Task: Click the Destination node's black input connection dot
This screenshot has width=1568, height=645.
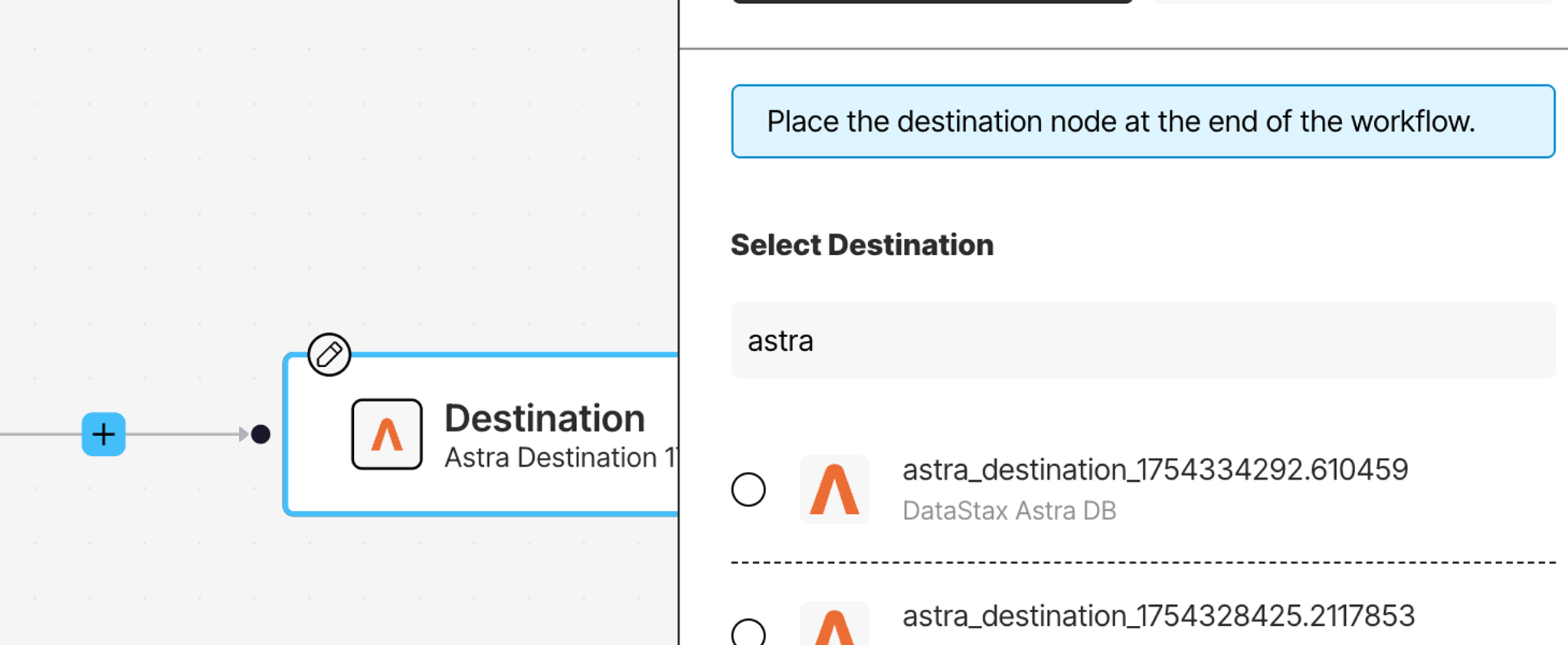Action: (x=260, y=434)
